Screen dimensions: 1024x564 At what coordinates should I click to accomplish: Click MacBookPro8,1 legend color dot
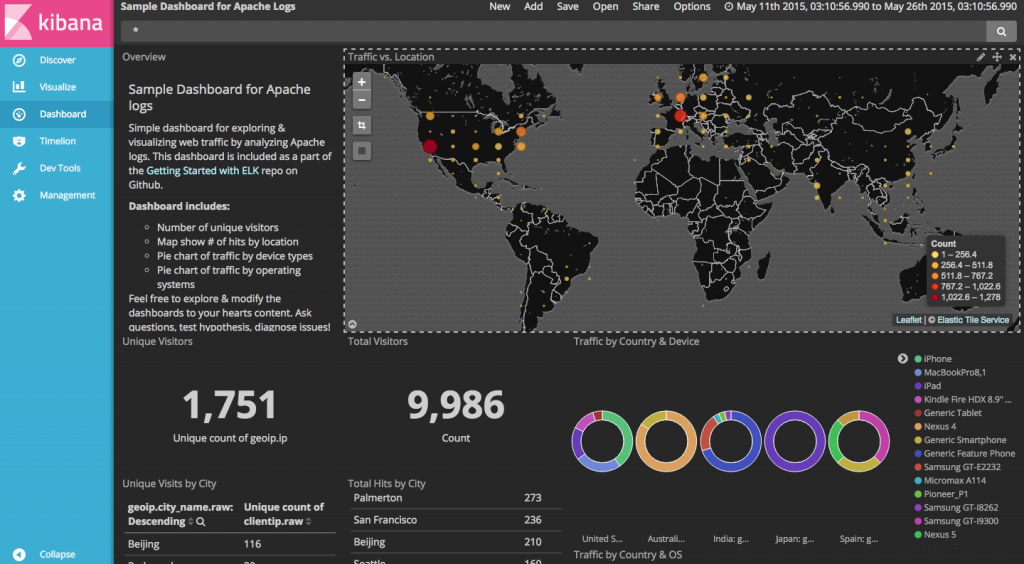point(918,373)
